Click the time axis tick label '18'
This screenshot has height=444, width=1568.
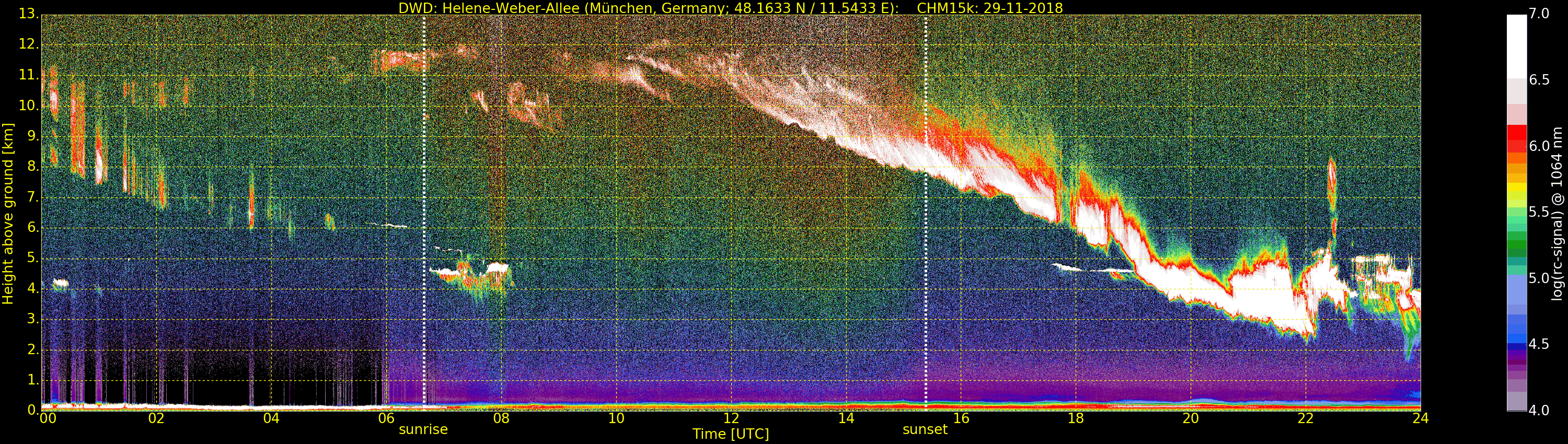(x=1076, y=418)
